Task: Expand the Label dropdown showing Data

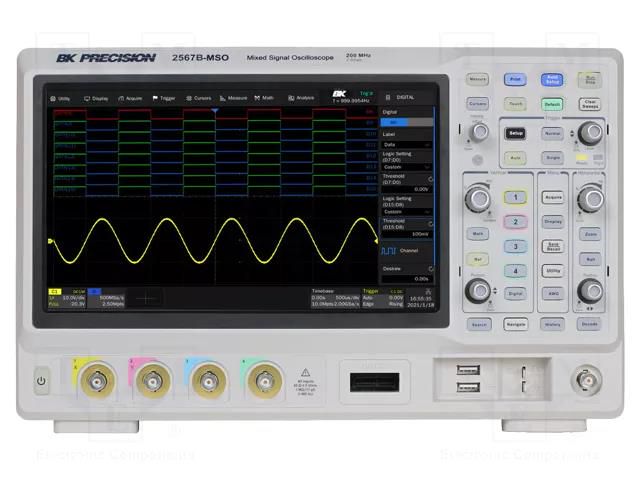Action: pos(407,145)
